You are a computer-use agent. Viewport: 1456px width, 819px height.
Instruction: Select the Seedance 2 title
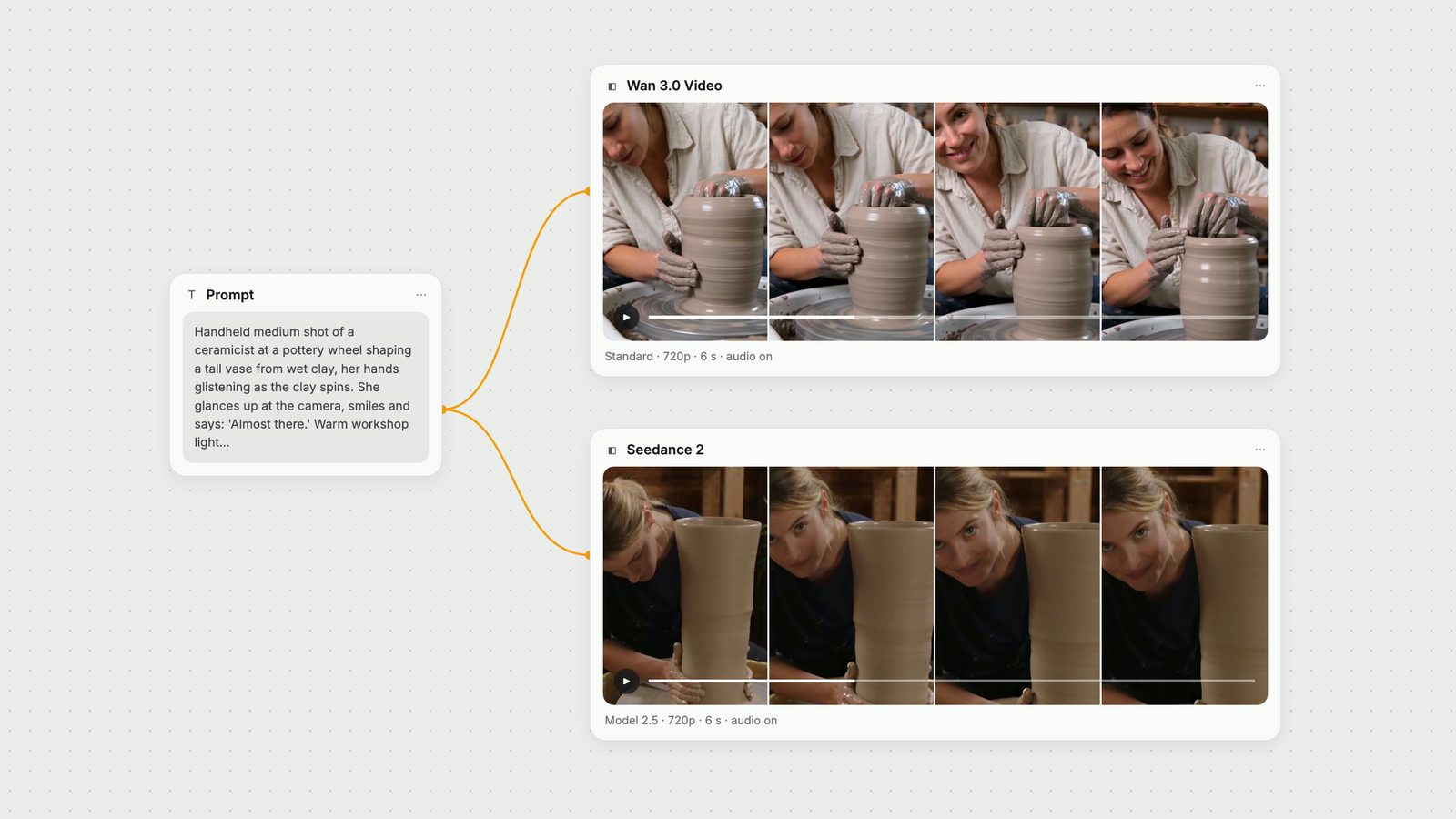[x=665, y=450]
